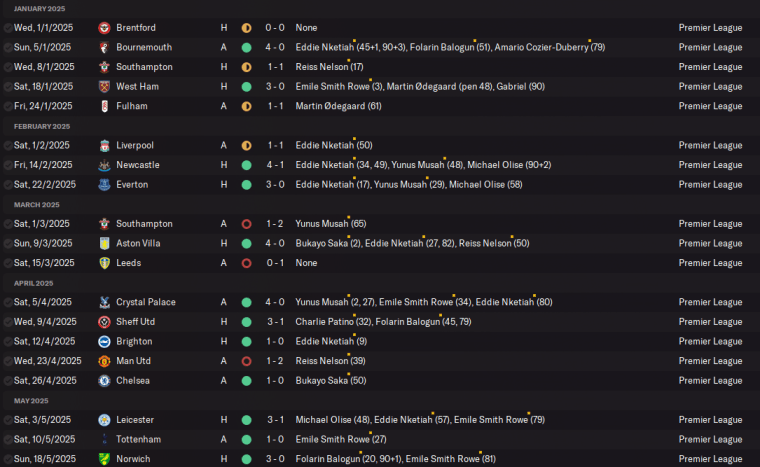
Task: Click the Norwich club badge
Action: 105,459
